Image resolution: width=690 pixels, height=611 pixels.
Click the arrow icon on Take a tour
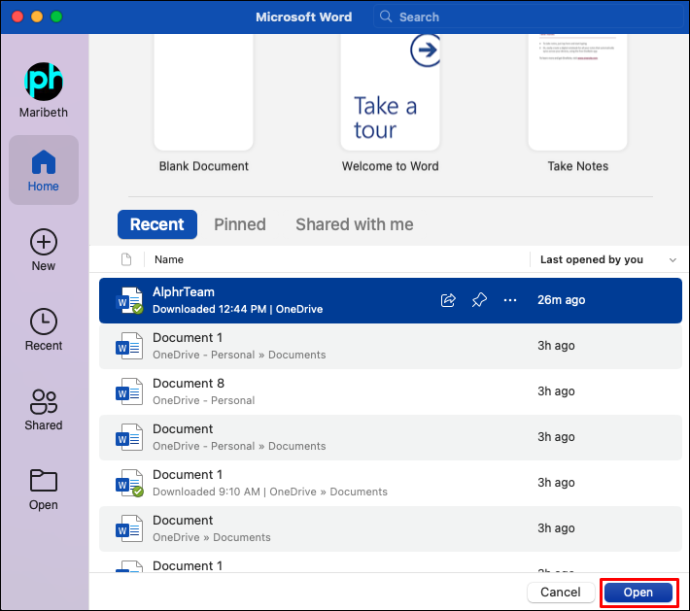click(425, 50)
